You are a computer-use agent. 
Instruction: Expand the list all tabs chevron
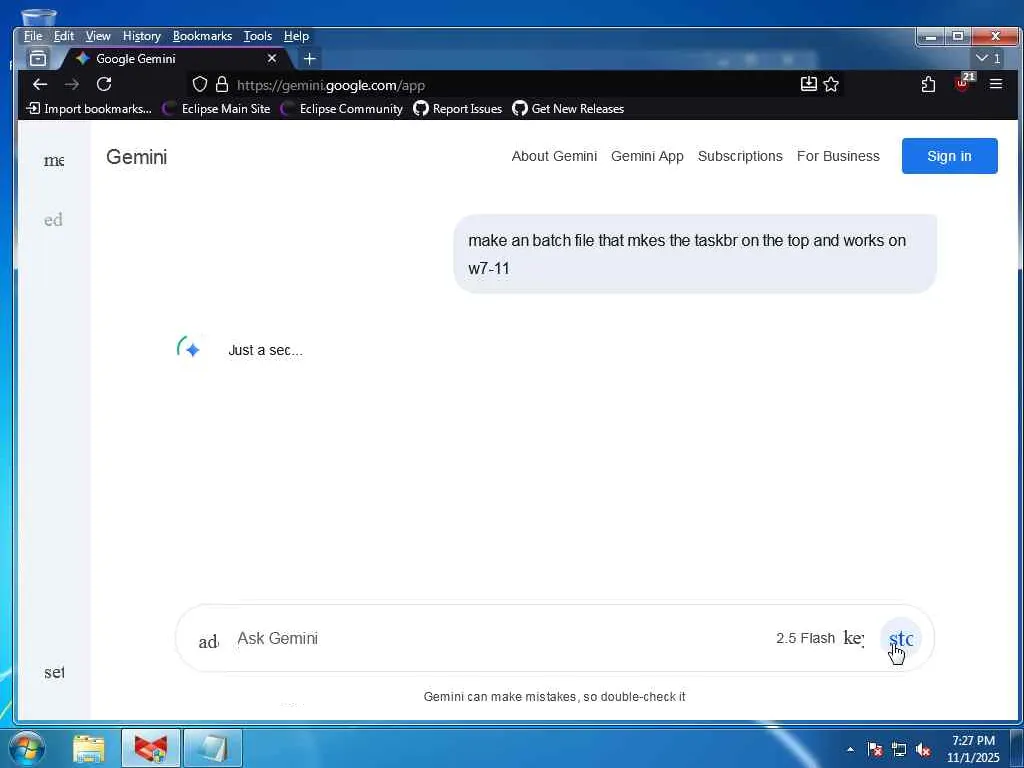coord(988,58)
